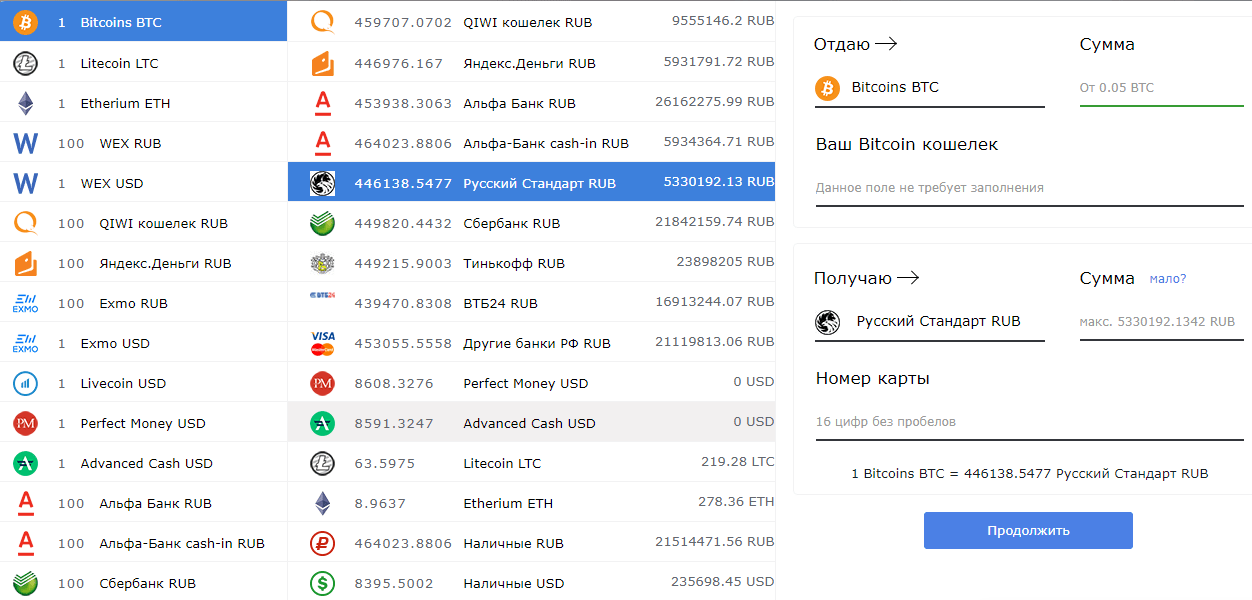
Task: Select Livecoin USD in the give list
Action: click(x=143, y=383)
